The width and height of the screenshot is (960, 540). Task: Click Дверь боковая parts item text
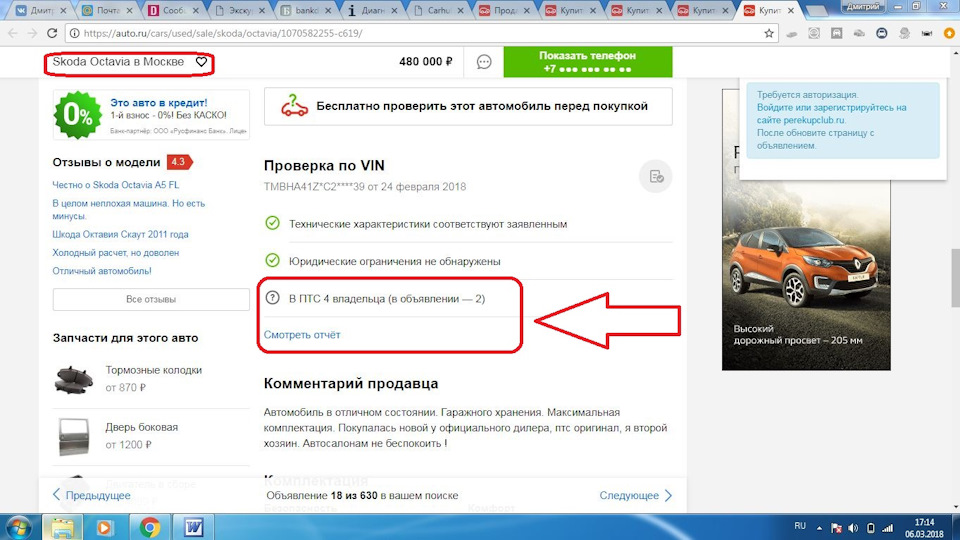pos(141,427)
